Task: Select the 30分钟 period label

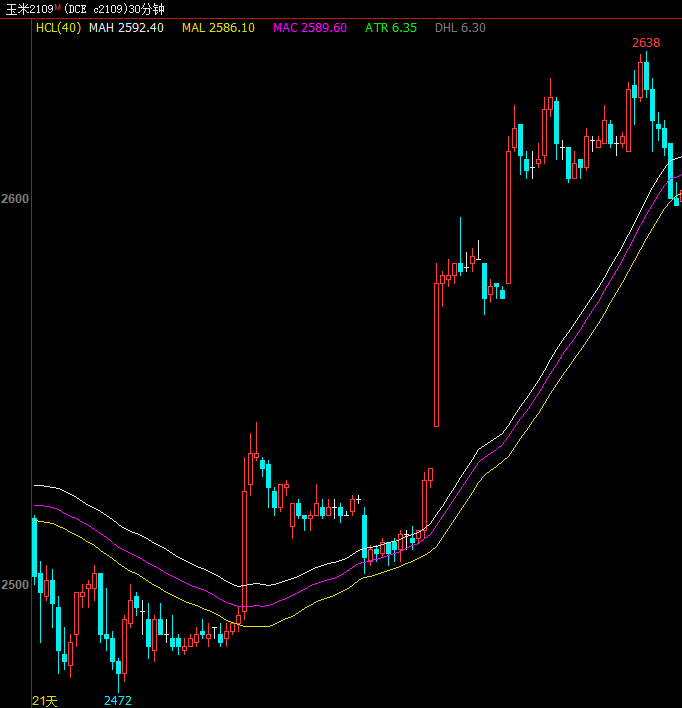Action: pyautogui.click(x=146, y=9)
